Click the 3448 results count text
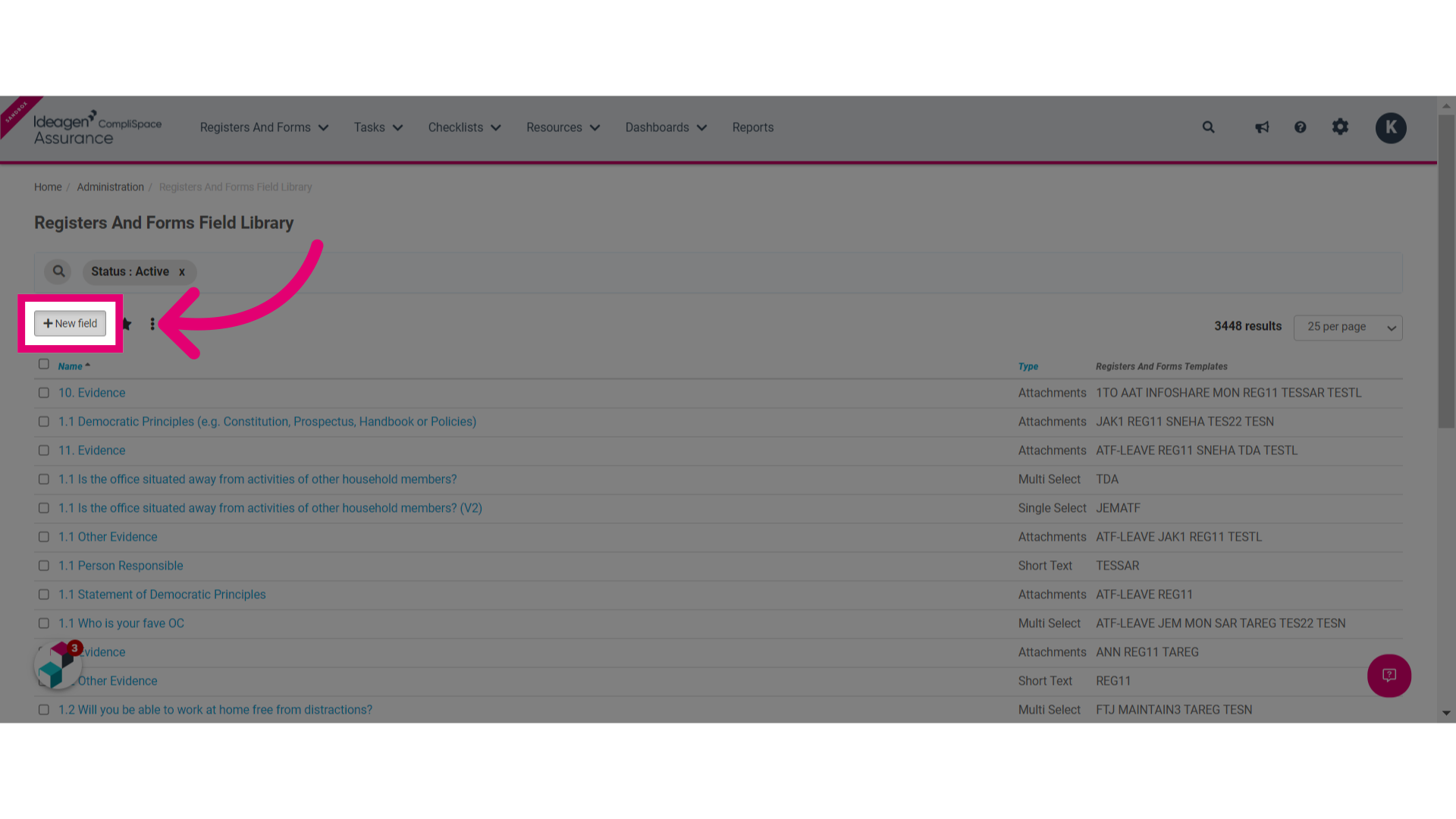 coord(1247,326)
